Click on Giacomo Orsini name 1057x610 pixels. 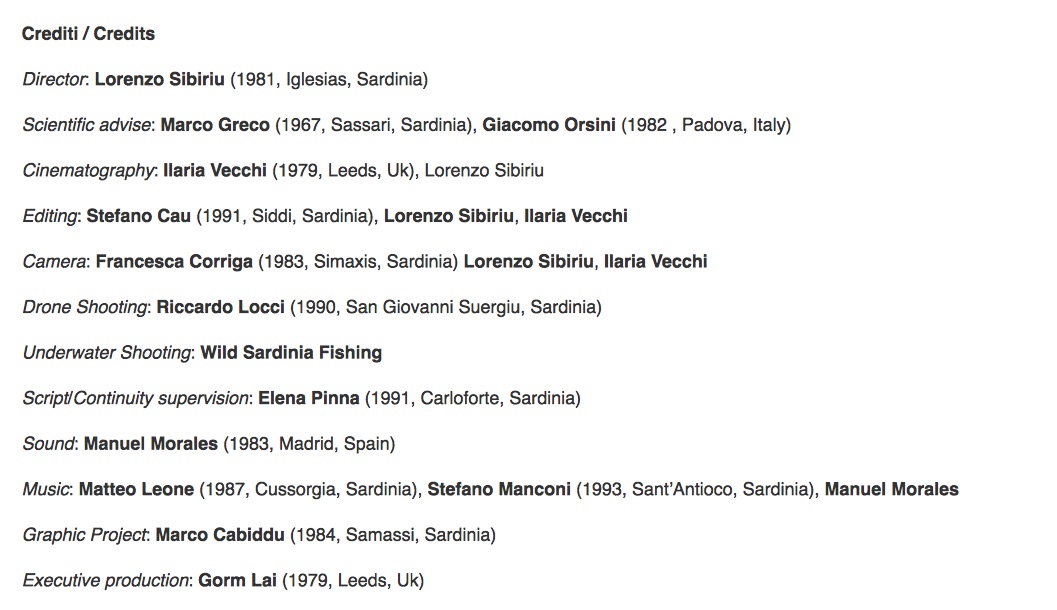pyautogui.click(x=549, y=125)
